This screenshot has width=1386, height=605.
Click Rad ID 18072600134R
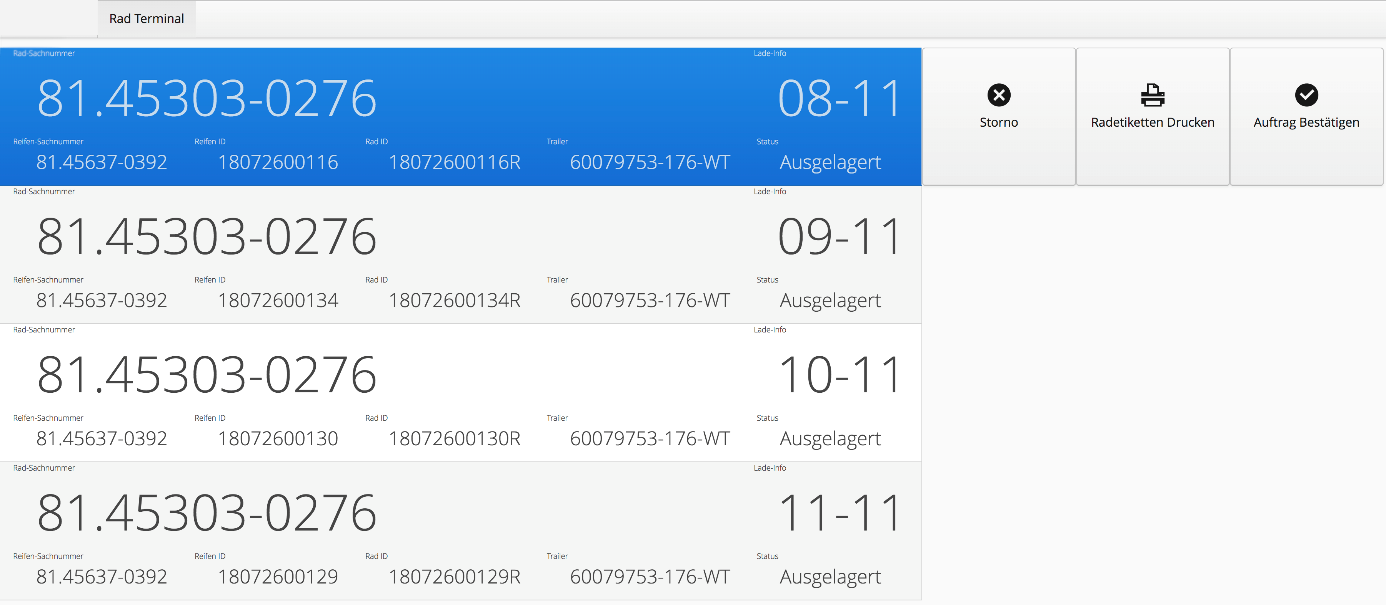pyautogui.click(x=454, y=300)
